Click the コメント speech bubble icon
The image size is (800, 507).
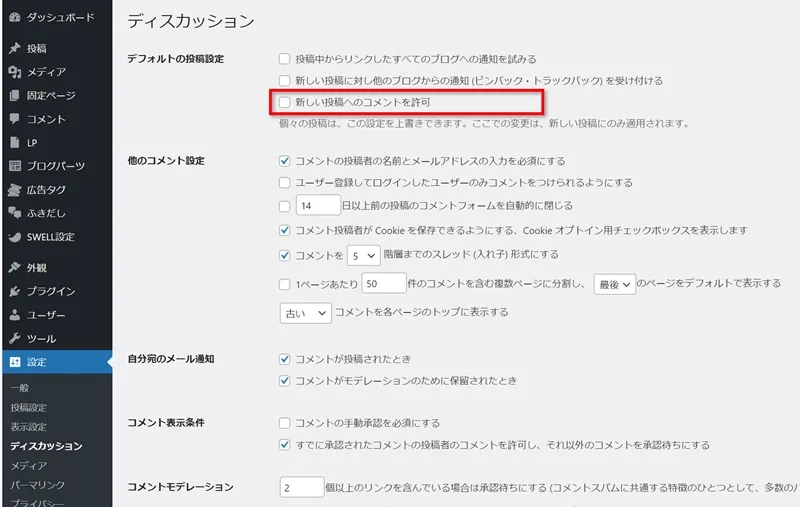tap(14, 119)
